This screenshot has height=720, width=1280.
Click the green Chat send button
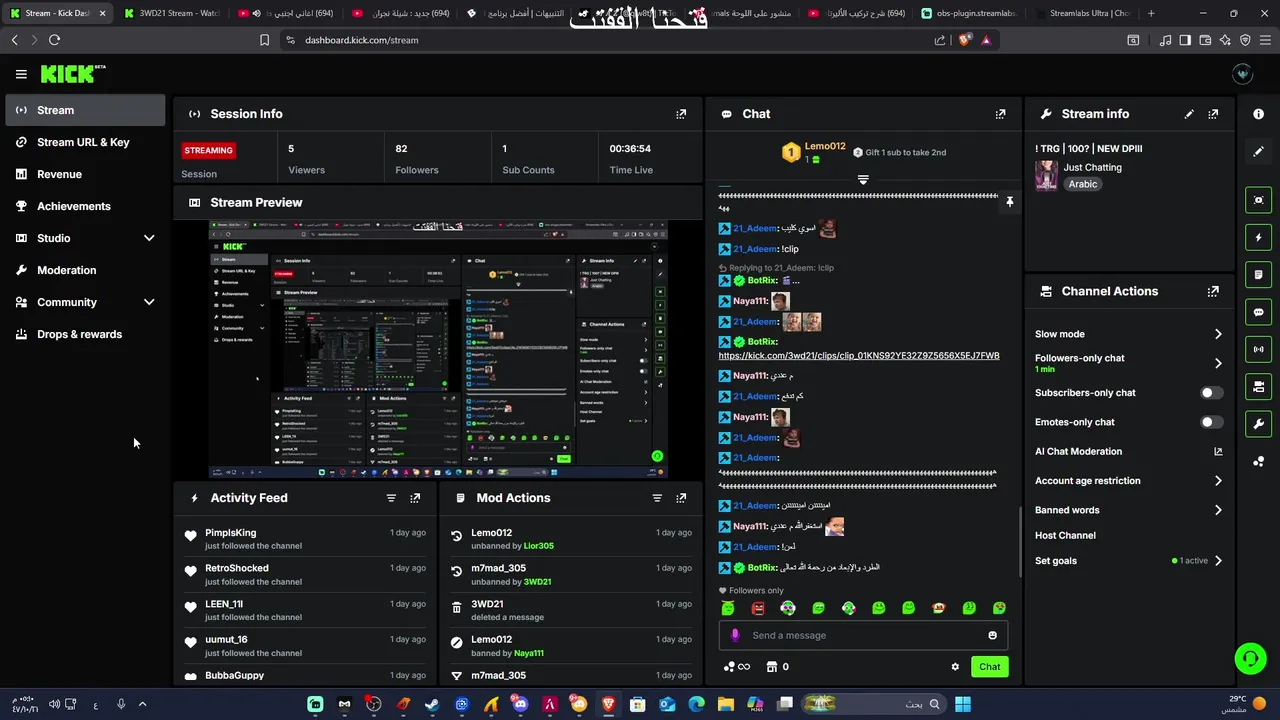coord(989,667)
